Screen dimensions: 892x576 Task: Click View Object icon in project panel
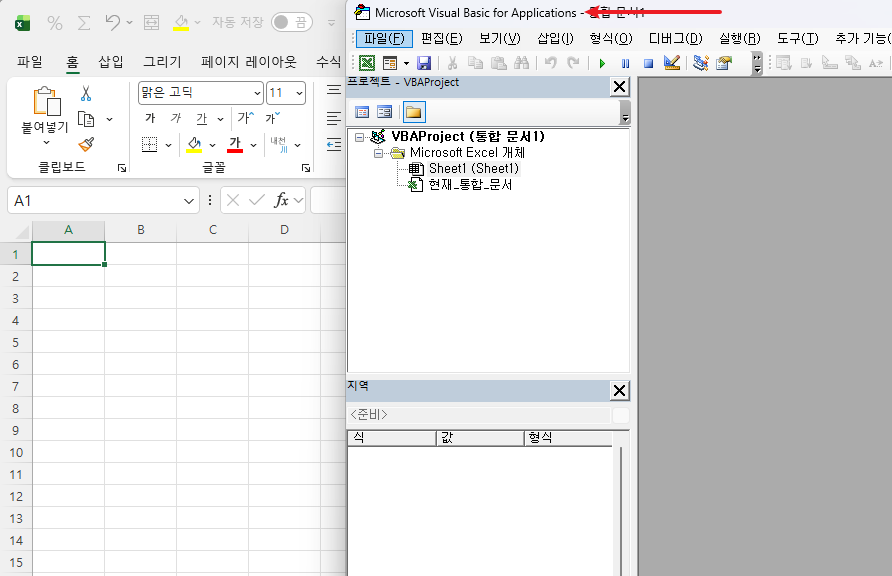click(x=385, y=112)
